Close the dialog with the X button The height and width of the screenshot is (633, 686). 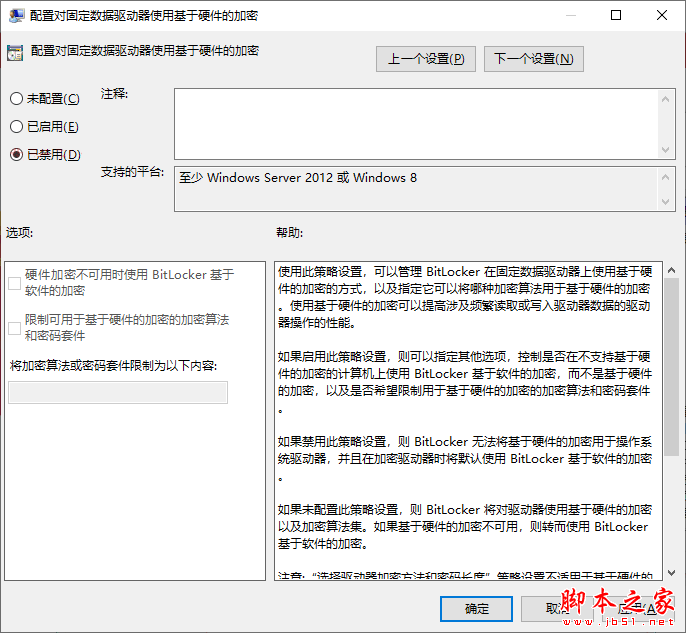pyautogui.click(x=662, y=15)
